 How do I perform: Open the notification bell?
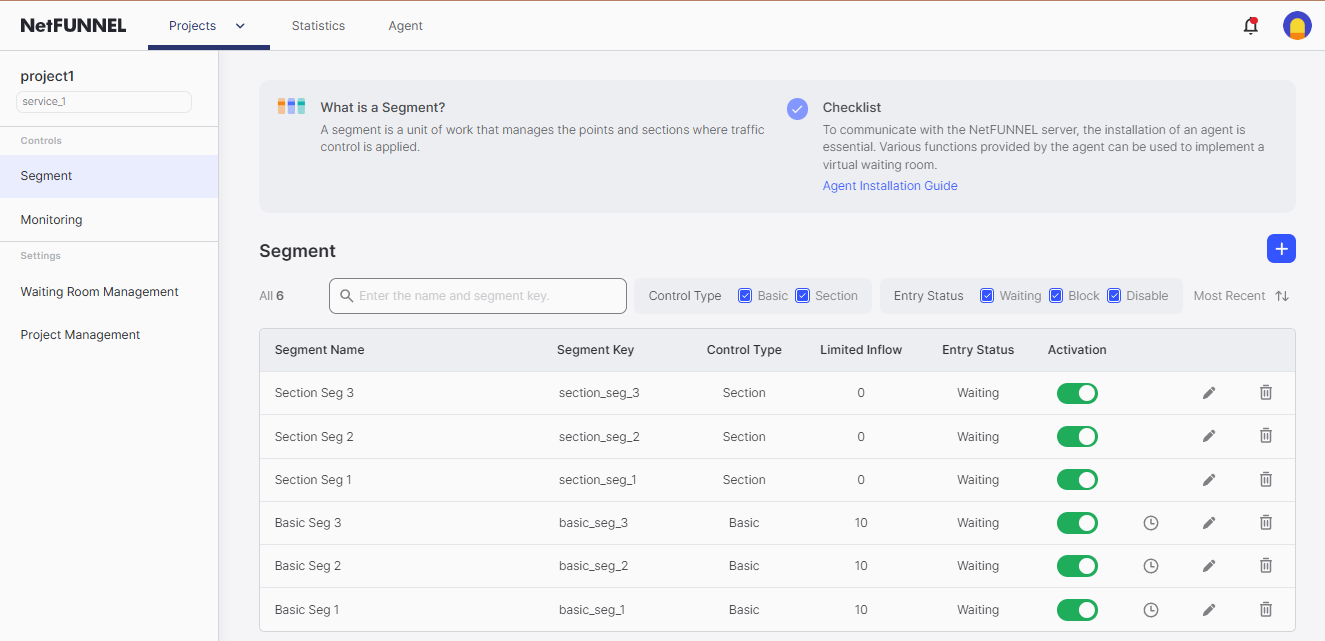(1250, 25)
